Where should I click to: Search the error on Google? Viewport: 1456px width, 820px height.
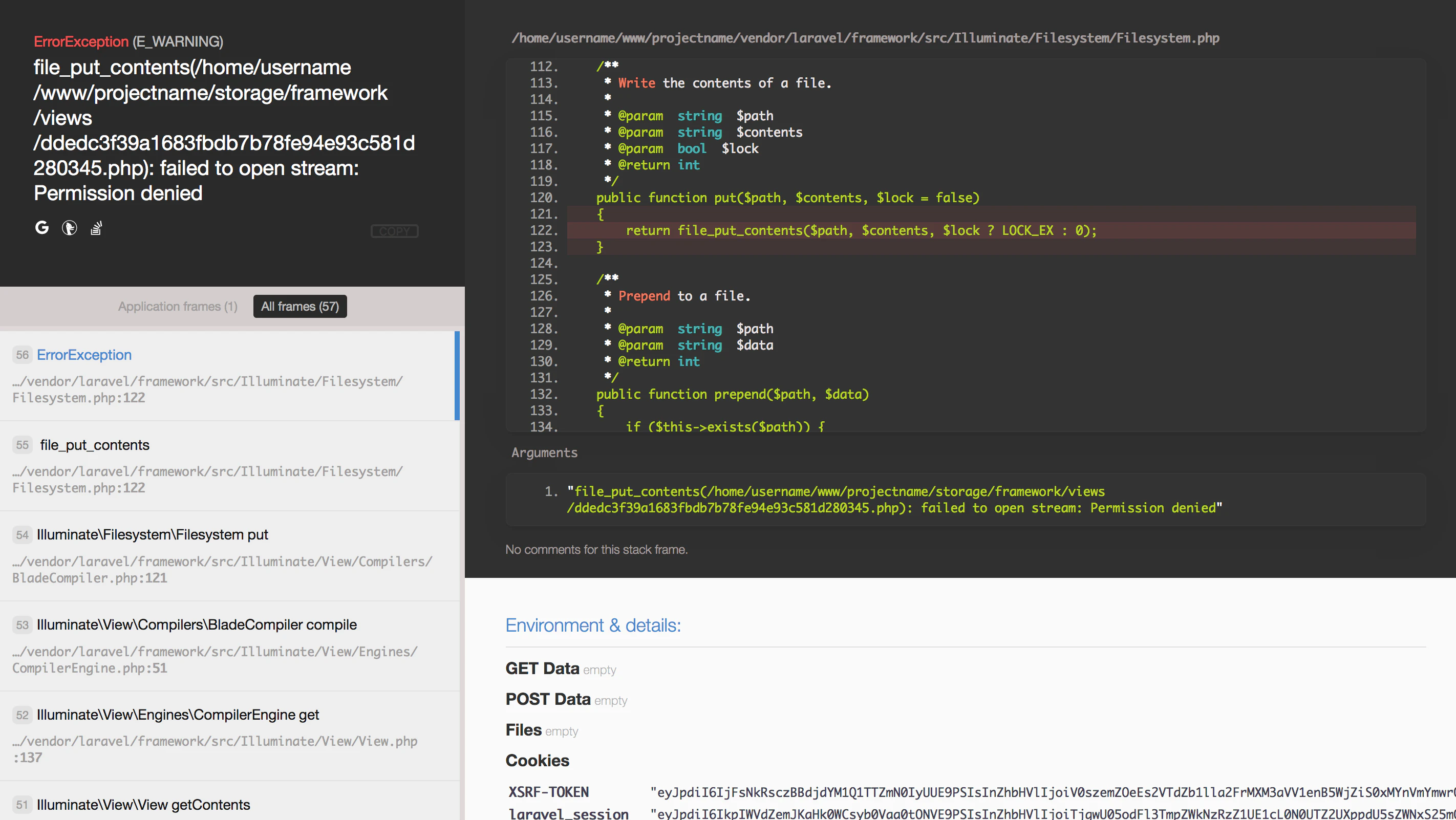[x=42, y=228]
